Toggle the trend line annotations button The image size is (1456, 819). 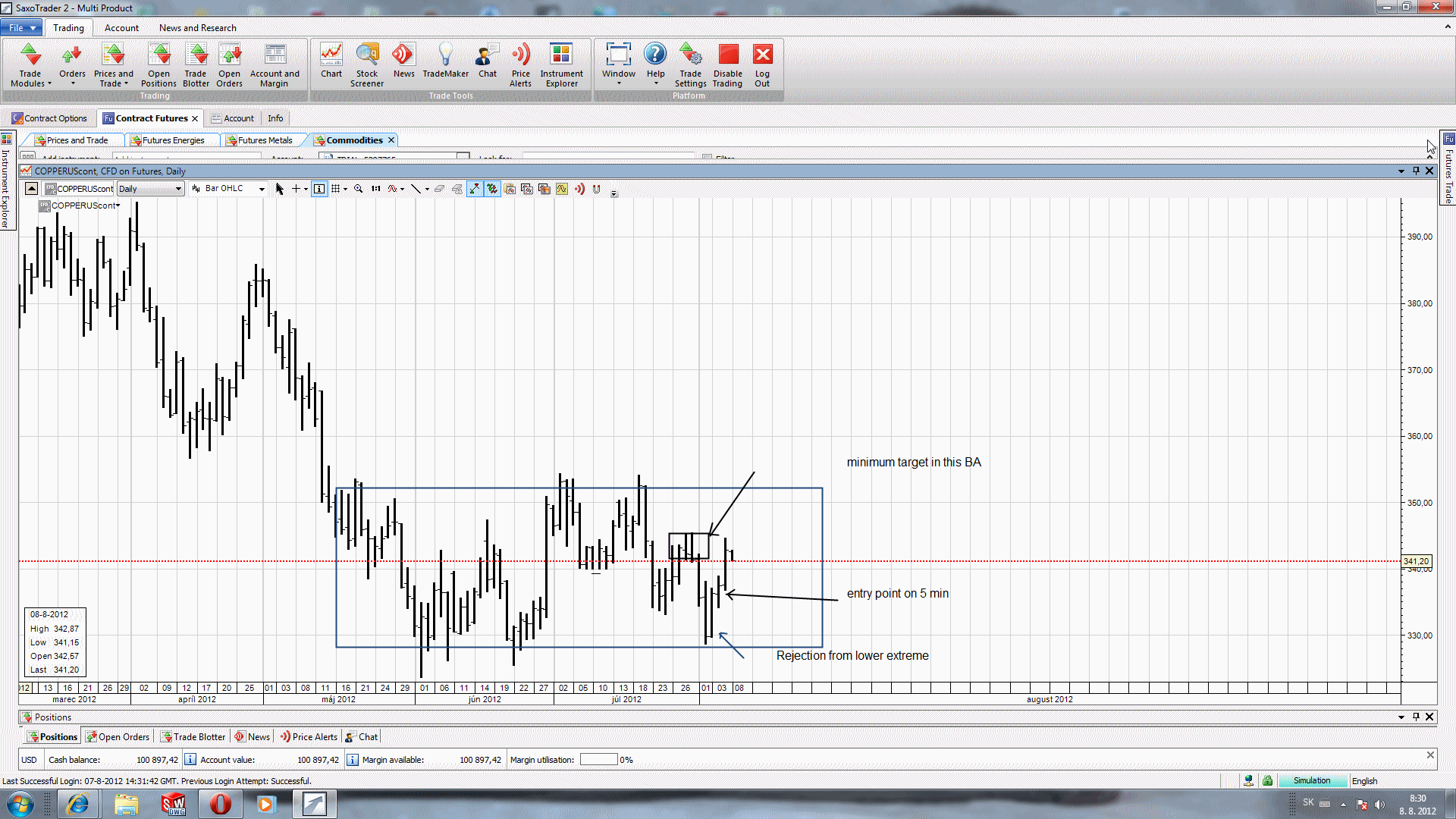(475, 189)
